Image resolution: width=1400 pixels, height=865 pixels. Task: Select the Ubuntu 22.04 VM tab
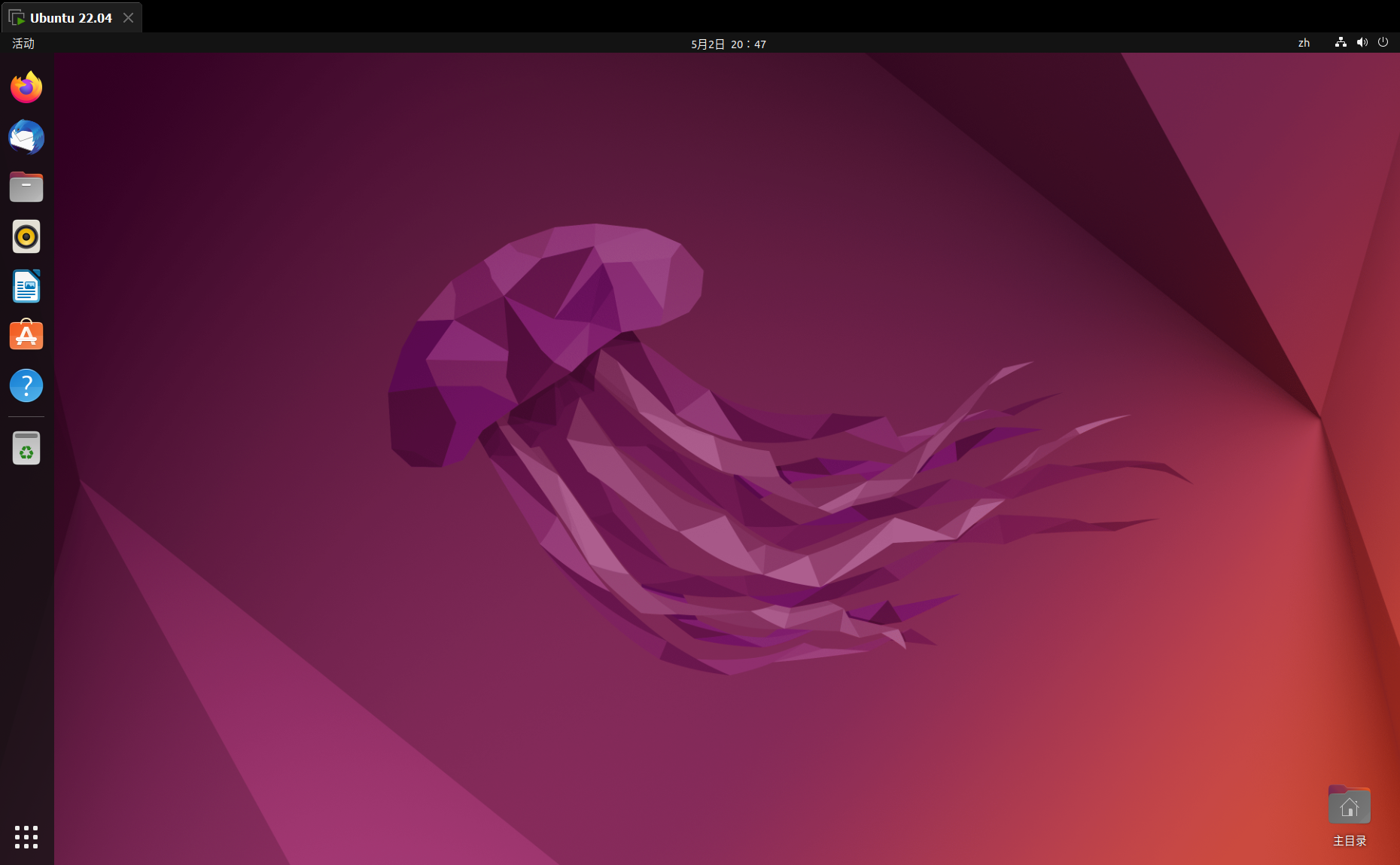pyautogui.click(x=72, y=17)
